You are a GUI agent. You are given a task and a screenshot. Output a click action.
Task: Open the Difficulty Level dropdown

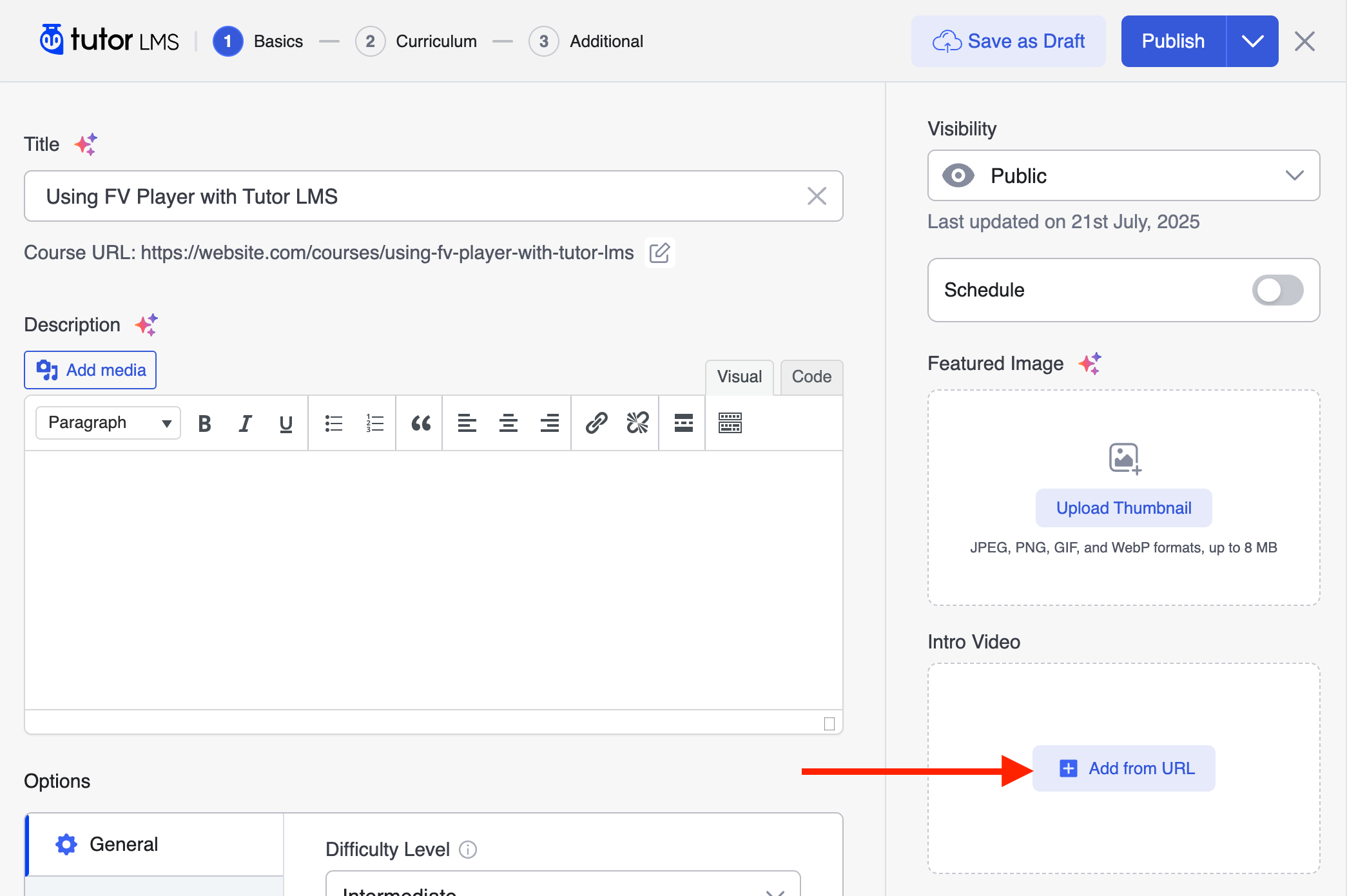pyautogui.click(x=563, y=884)
